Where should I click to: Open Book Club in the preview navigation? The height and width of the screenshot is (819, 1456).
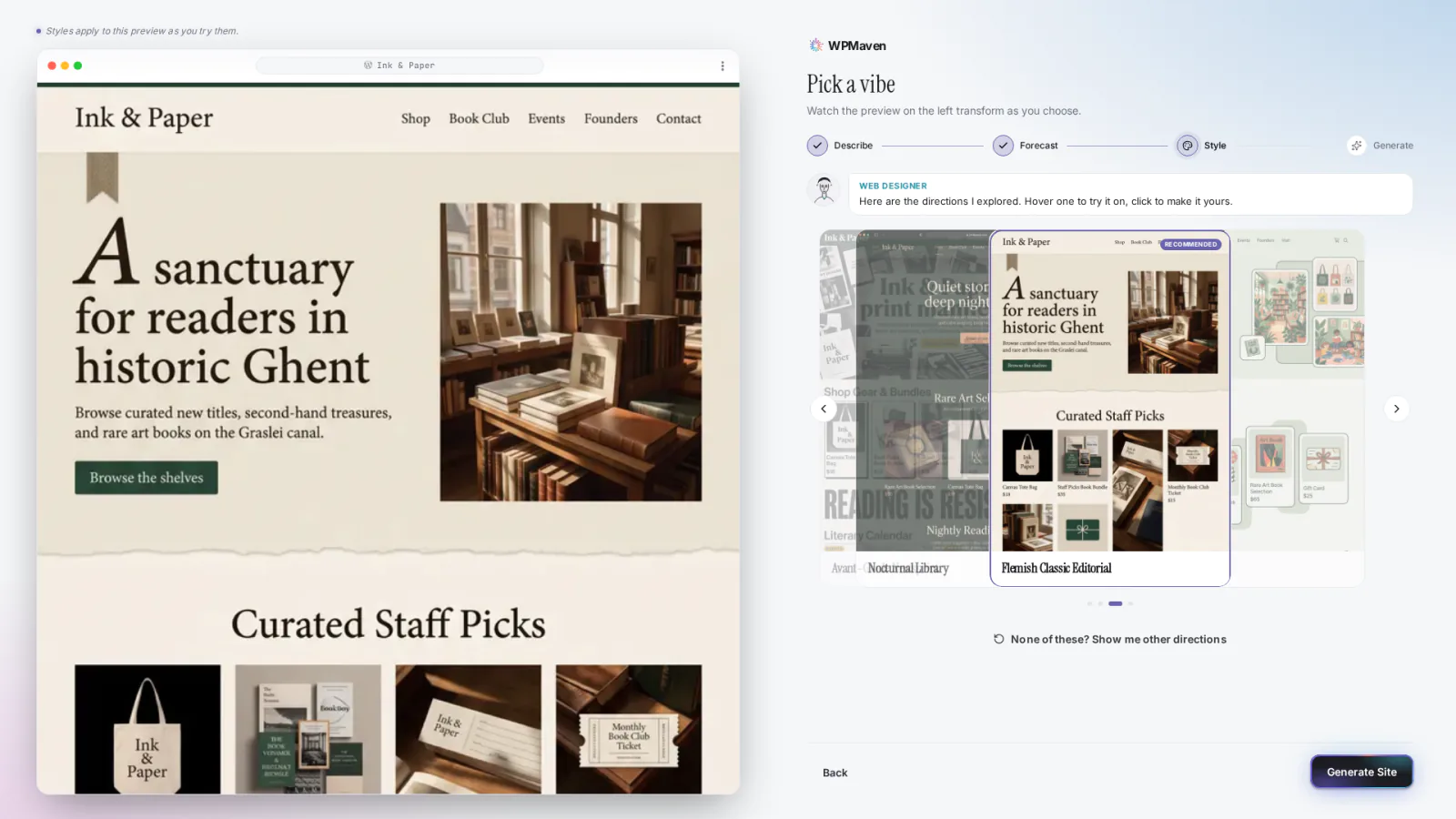479,118
